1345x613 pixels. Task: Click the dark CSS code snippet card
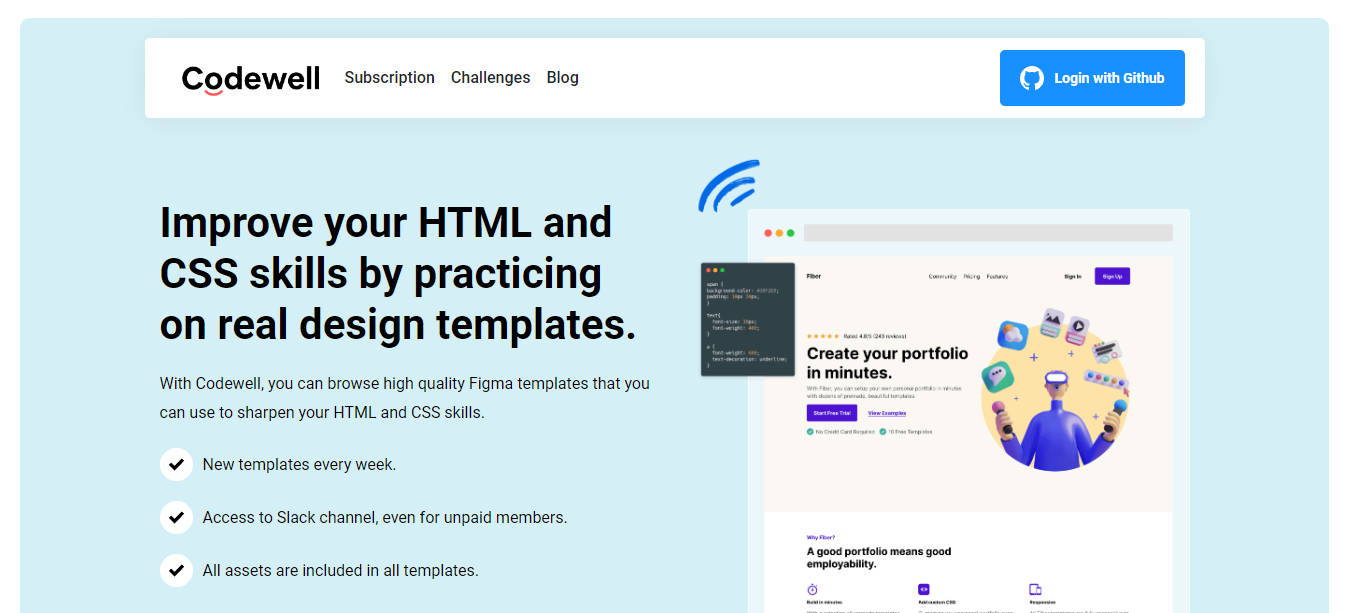tap(748, 319)
